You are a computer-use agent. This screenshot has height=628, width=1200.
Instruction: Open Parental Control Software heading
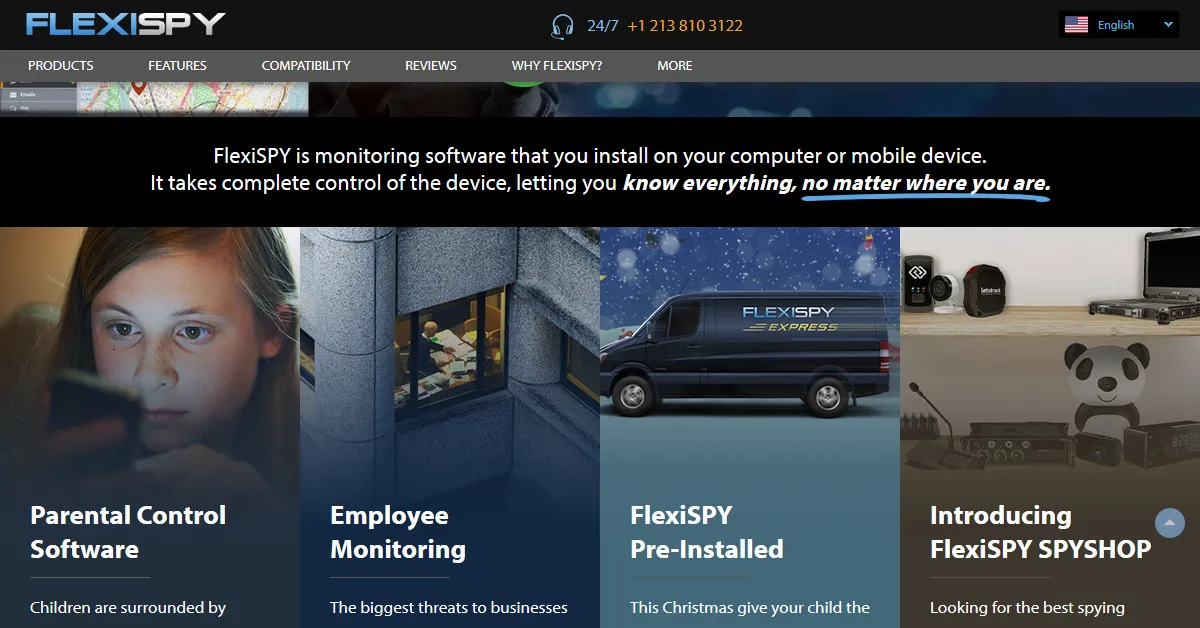click(x=128, y=532)
